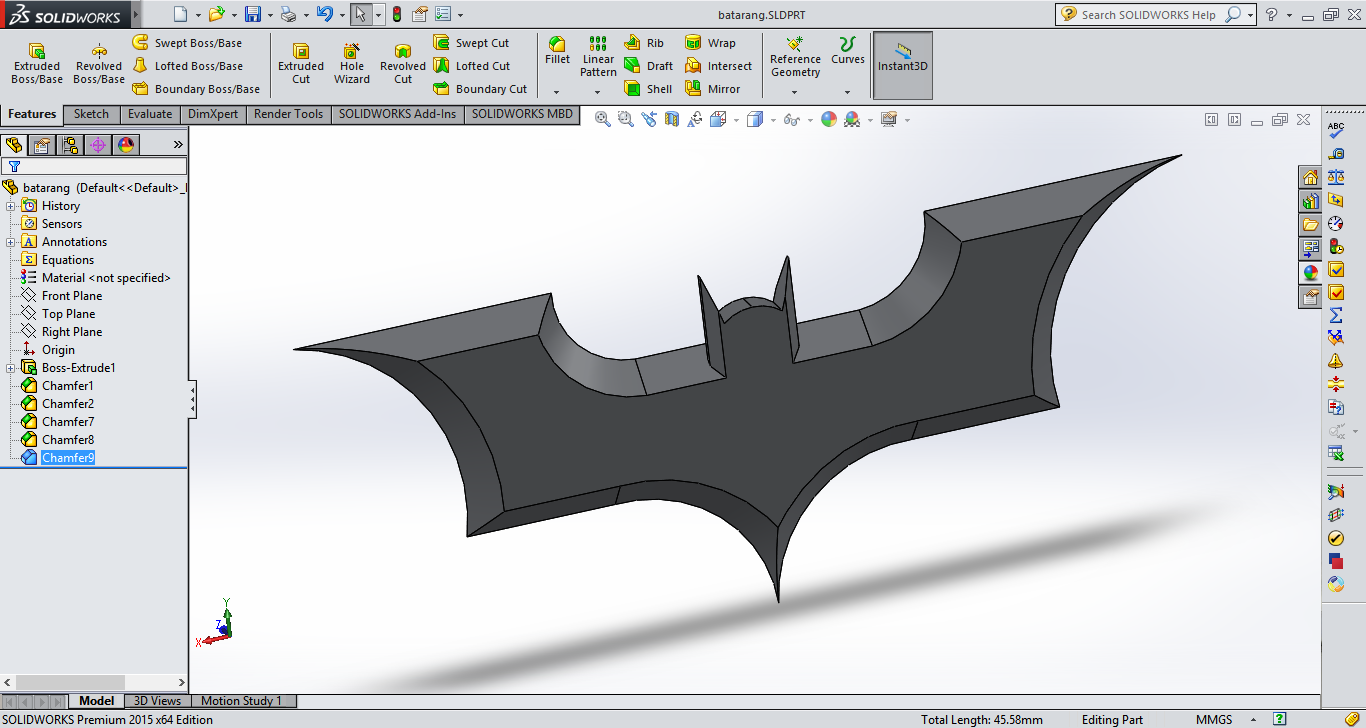The image size is (1366, 728).
Task: Expand more FeatureManager tabs chevron
Action: point(178,145)
